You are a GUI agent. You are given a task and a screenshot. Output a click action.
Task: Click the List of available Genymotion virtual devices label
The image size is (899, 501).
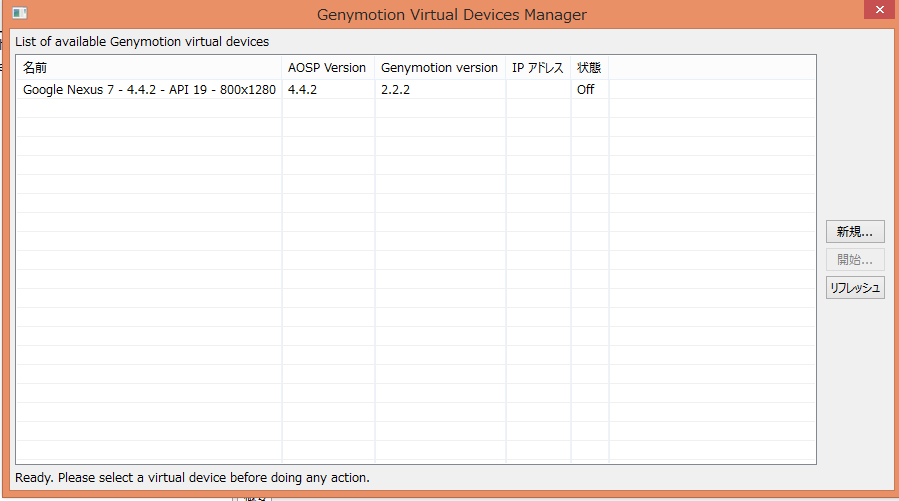(142, 42)
